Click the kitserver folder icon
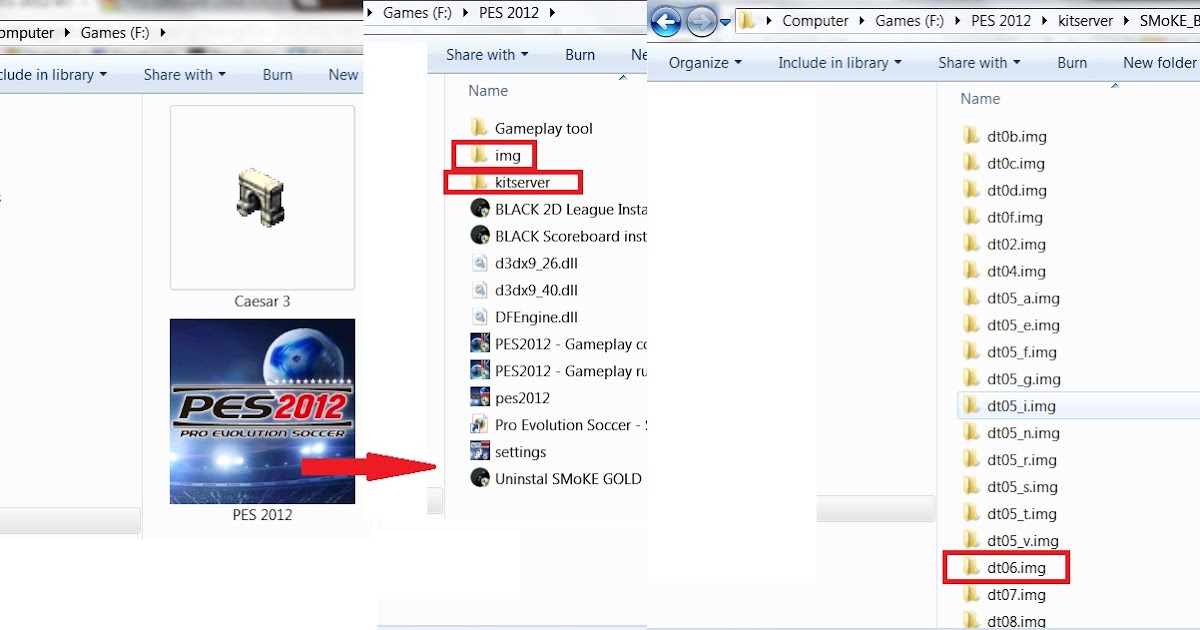This screenshot has height=630, width=1200. [479, 182]
